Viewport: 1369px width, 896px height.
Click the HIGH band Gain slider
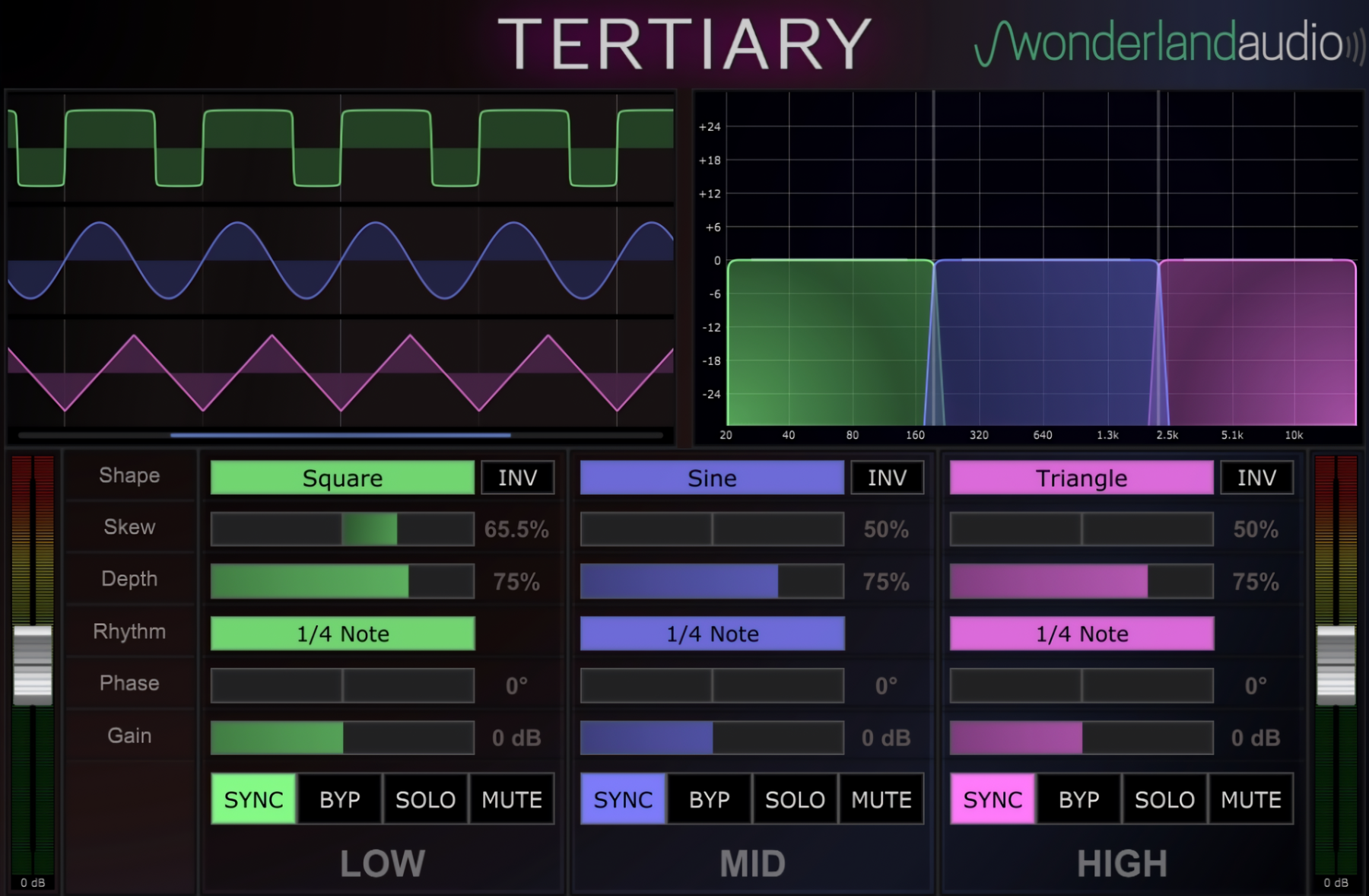(x=1082, y=738)
